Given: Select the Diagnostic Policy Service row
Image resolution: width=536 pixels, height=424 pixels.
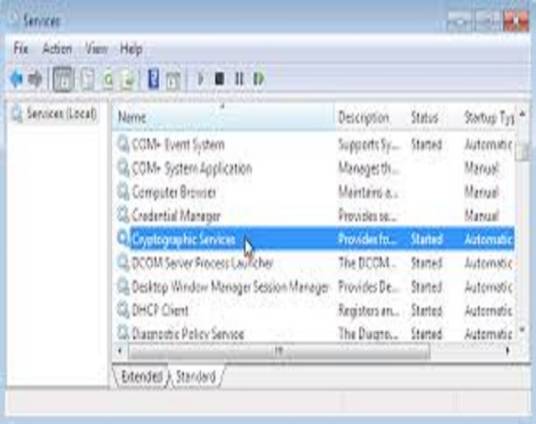Looking at the screenshot, I should tap(188, 333).
